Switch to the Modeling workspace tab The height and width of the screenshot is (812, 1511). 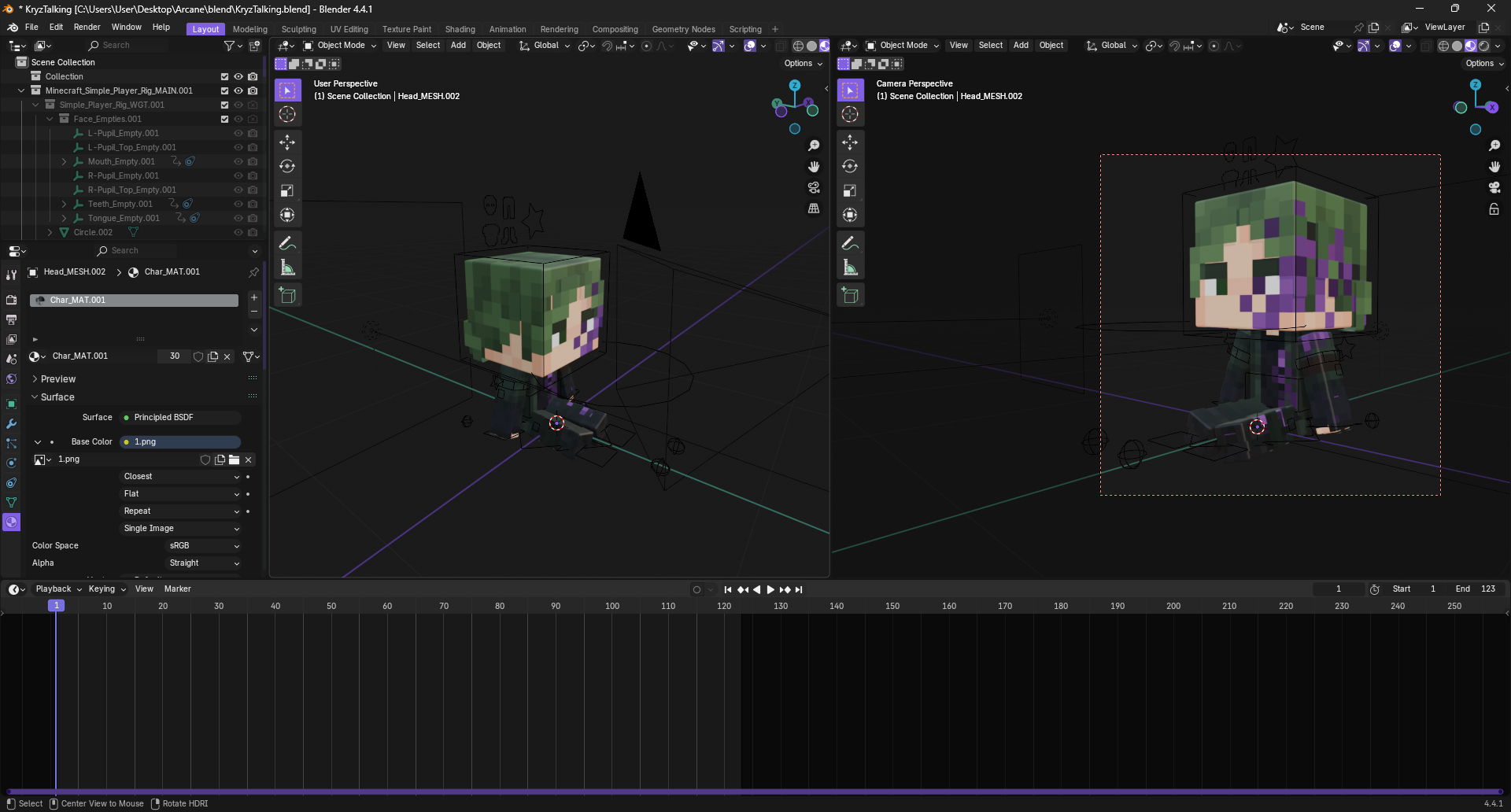[x=250, y=29]
